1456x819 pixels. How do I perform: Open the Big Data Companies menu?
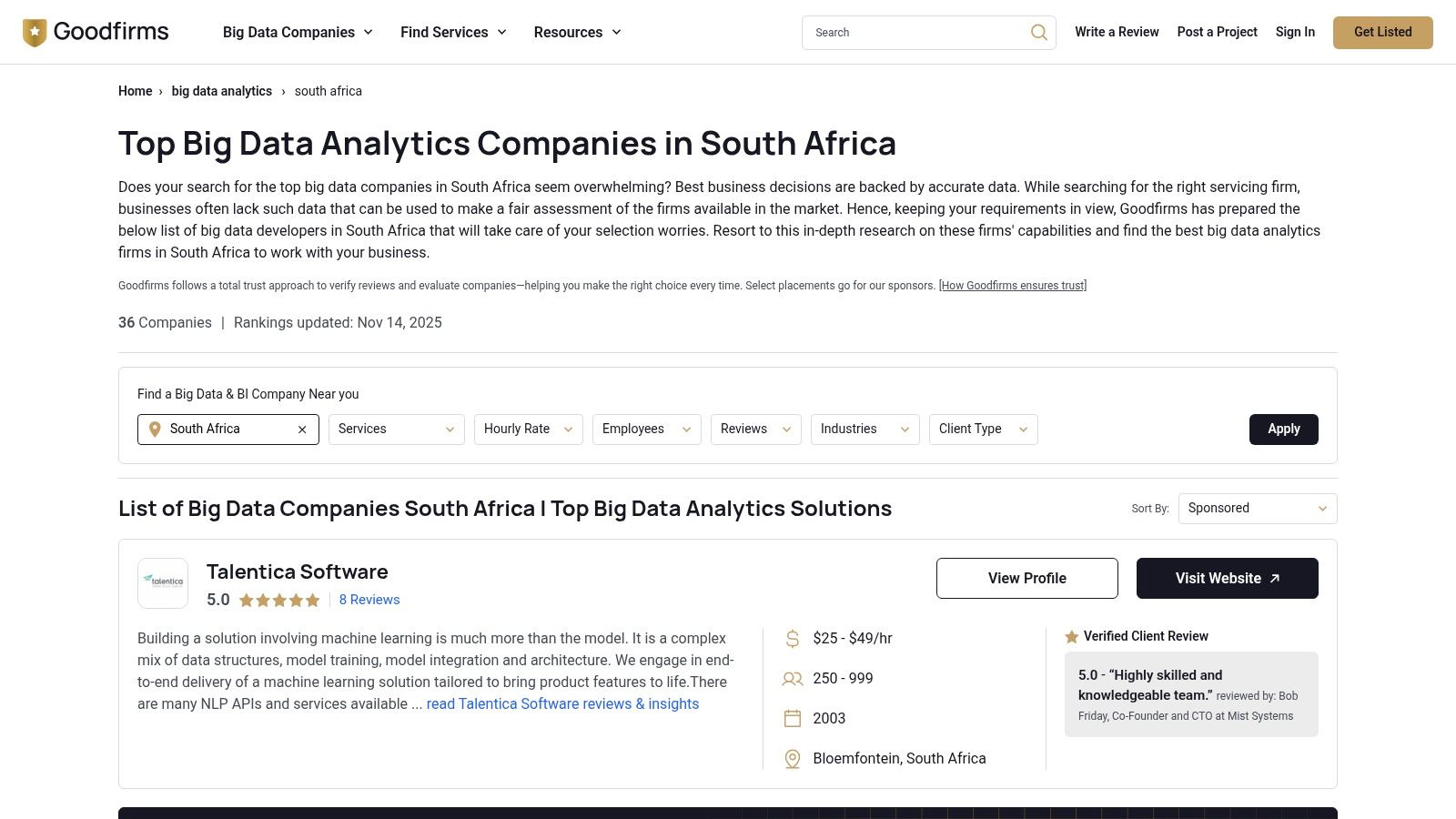298,33
